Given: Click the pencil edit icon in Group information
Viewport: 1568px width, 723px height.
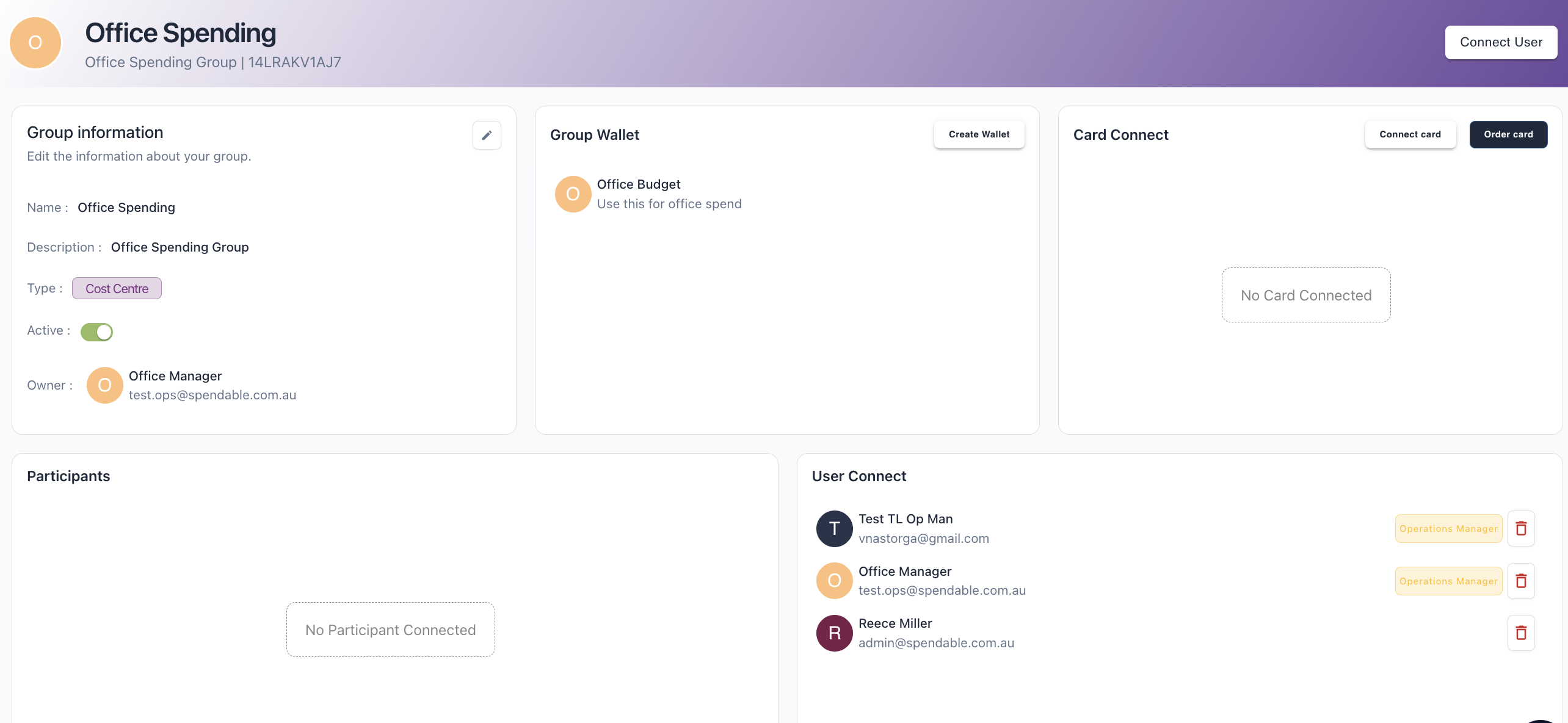Looking at the screenshot, I should point(487,135).
